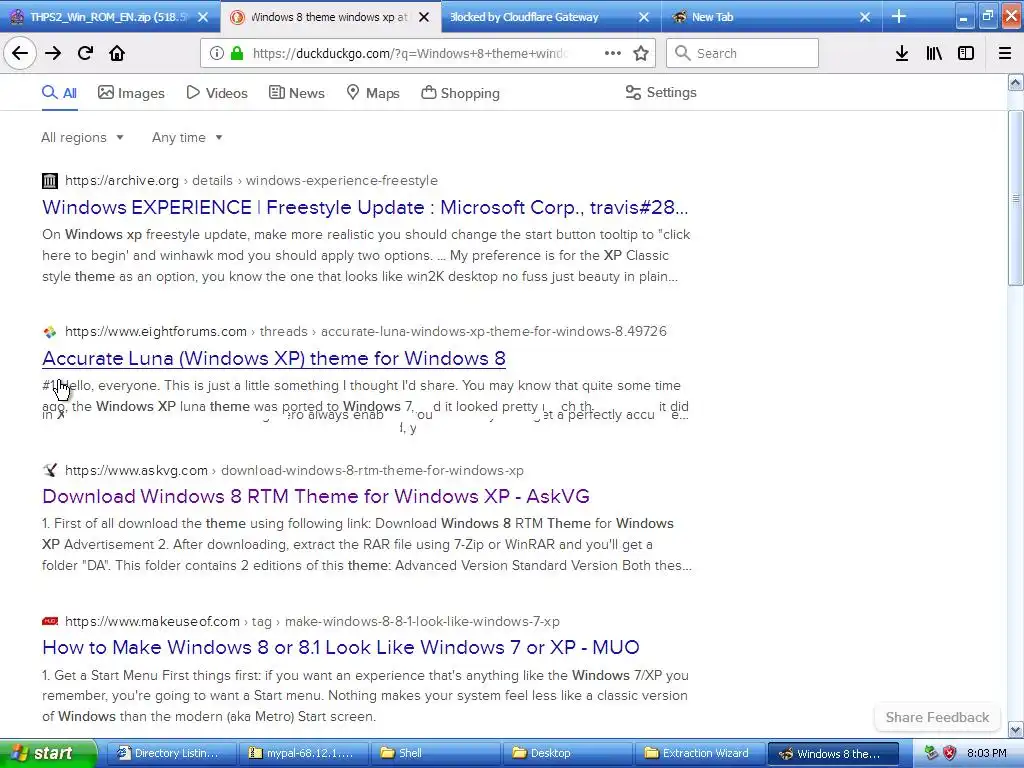Bookmark this page with the star
Screen dimensions: 1024x768
coord(641,53)
